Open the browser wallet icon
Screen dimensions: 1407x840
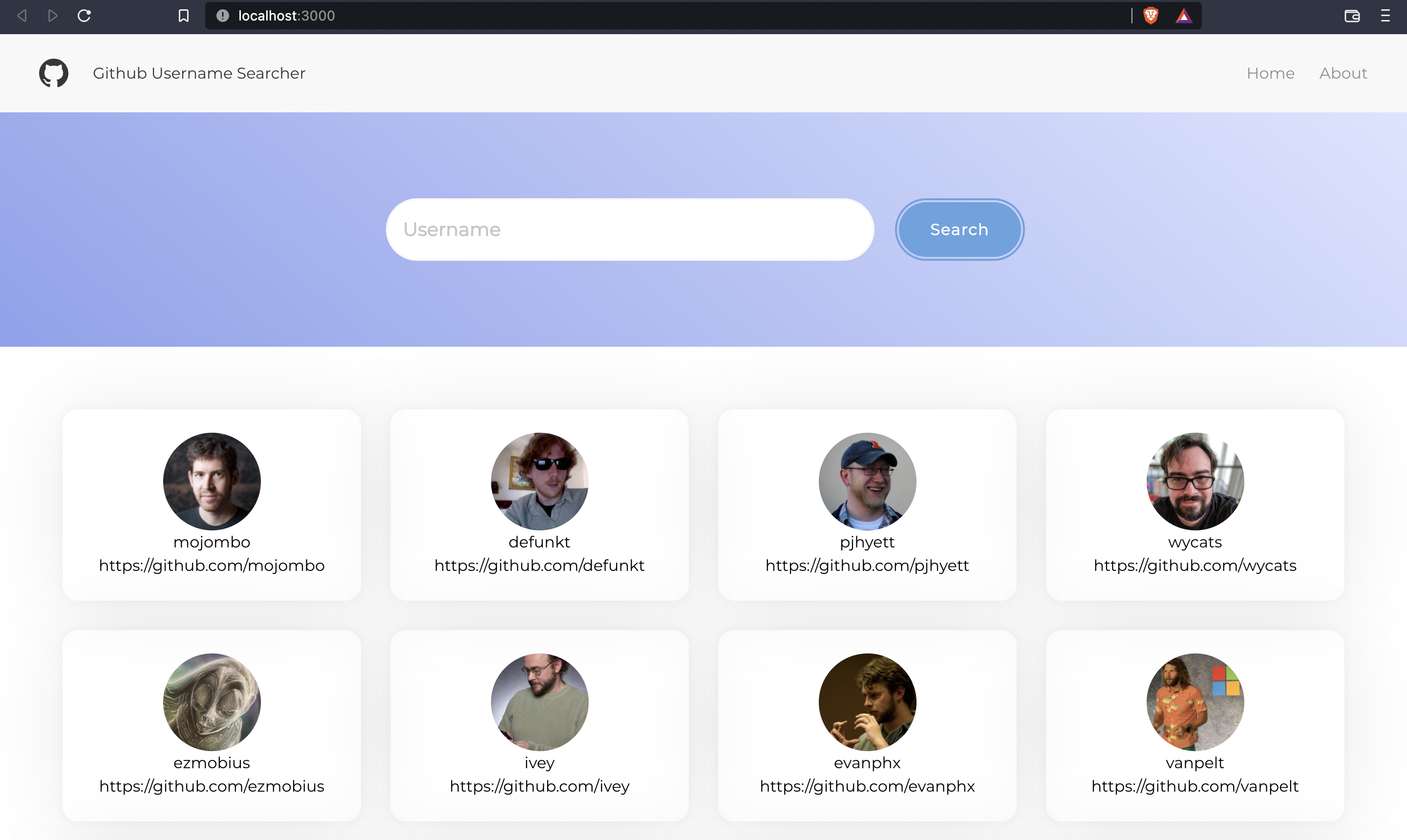click(x=1352, y=16)
